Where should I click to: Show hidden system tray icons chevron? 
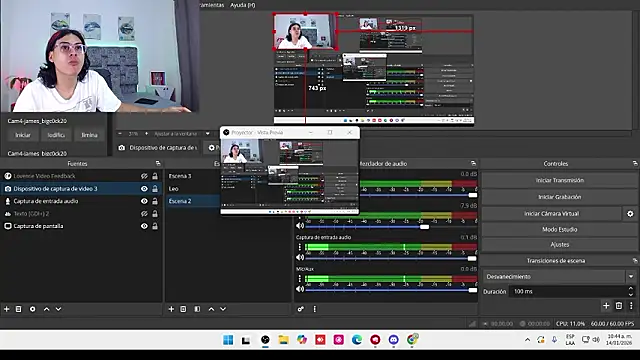[x=527, y=340]
